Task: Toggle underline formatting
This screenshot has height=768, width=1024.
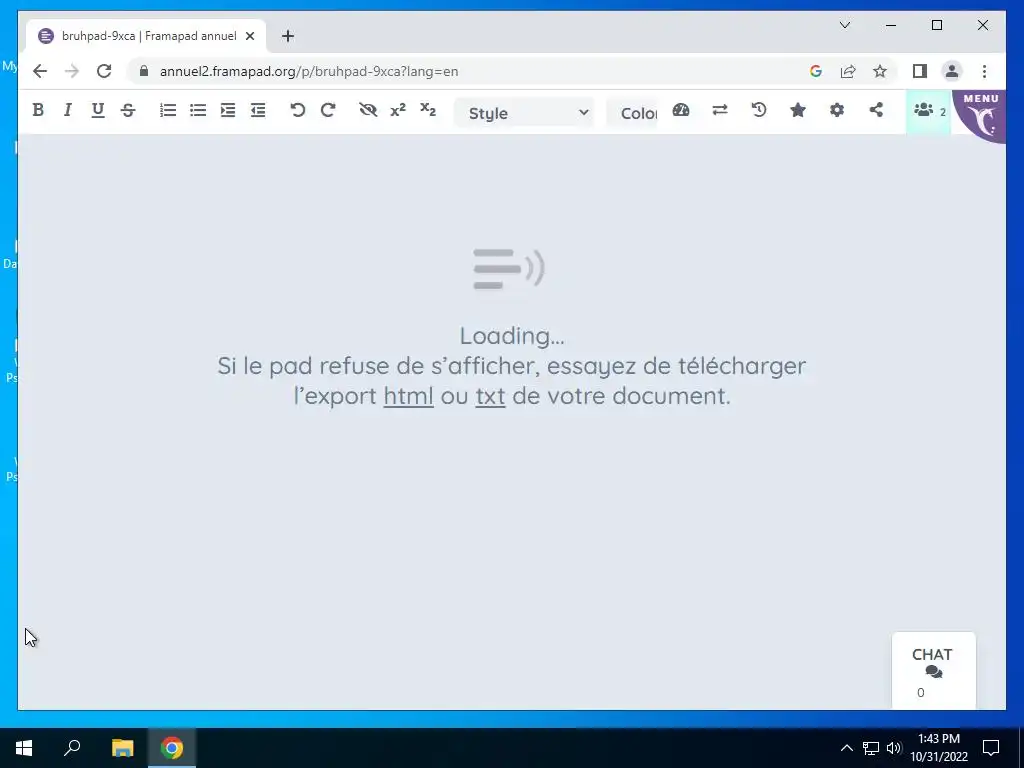Action: click(98, 110)
